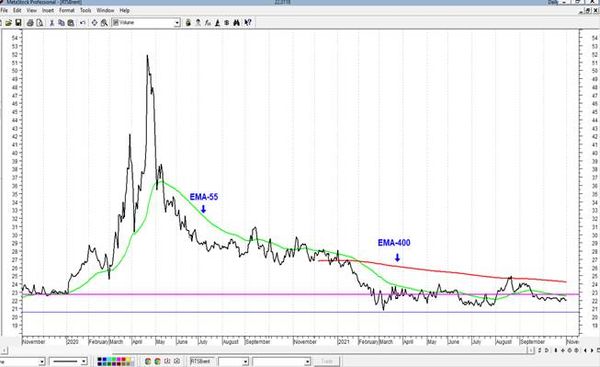Viewport: 600px width, 367px height.
Task: Expand the Volume indicator dropdown
Action: click(x=177, y=23)
